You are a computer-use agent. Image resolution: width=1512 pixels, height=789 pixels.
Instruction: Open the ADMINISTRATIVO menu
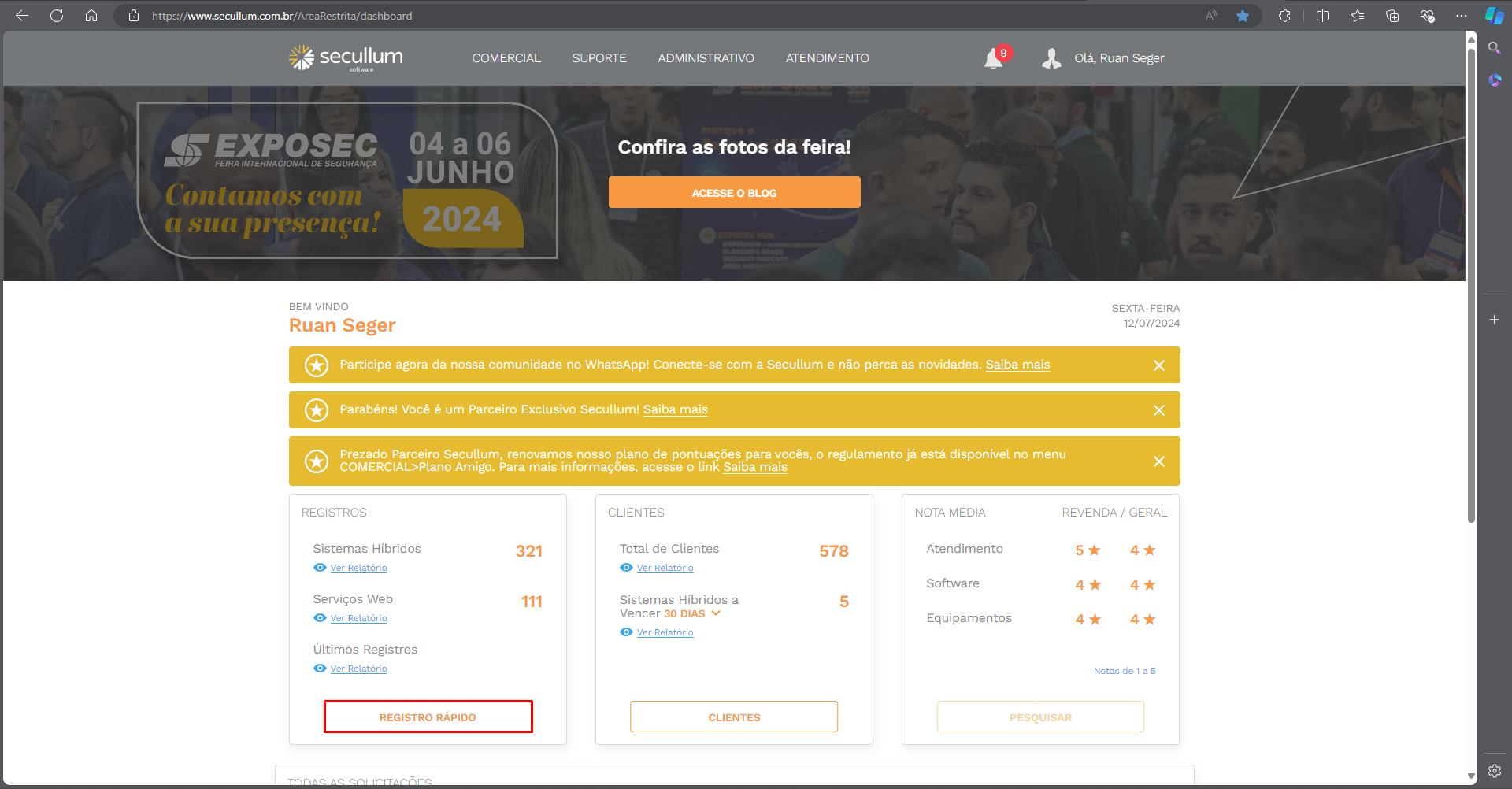pos(706,58)
